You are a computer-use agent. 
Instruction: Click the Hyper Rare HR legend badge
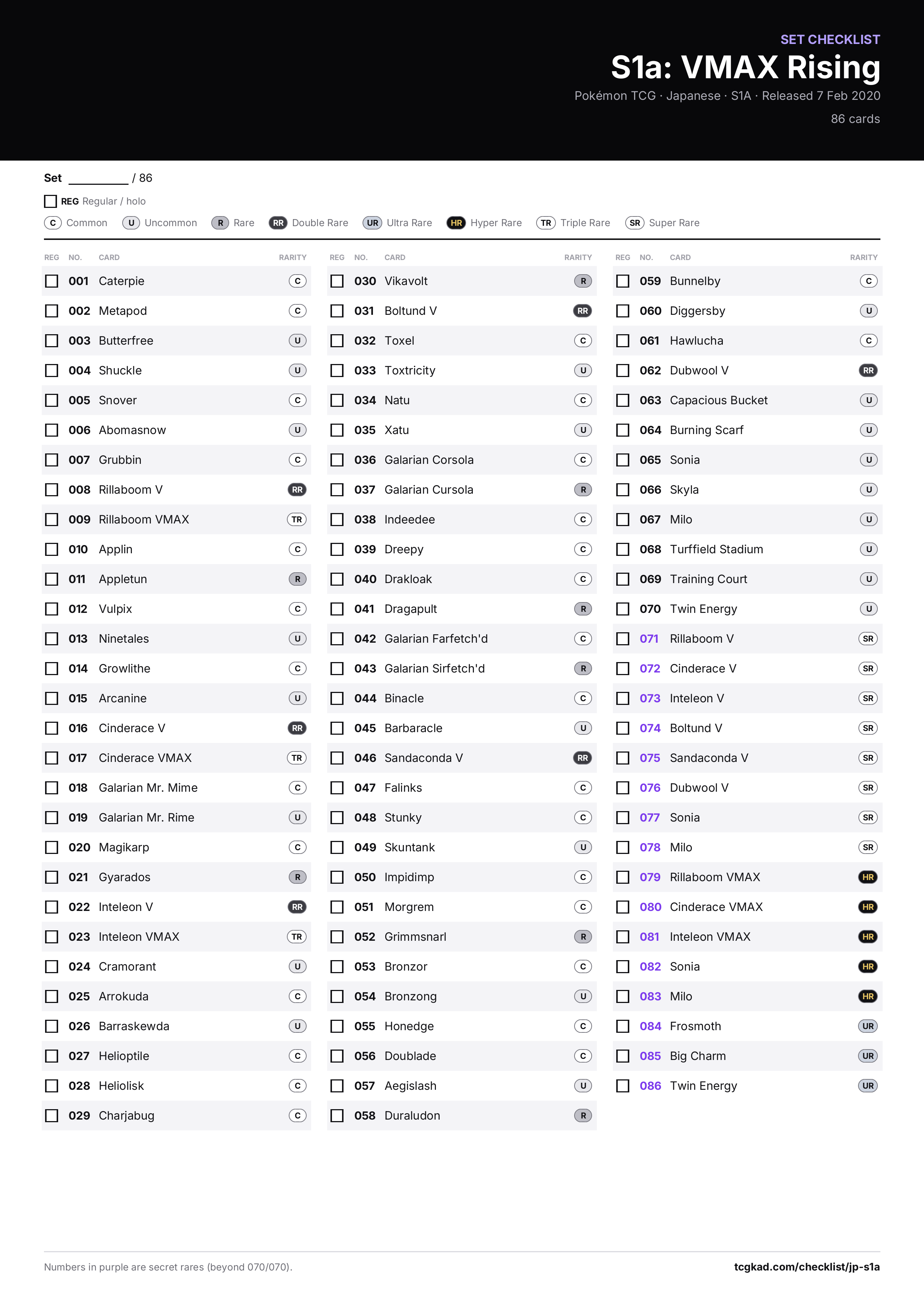456,222
